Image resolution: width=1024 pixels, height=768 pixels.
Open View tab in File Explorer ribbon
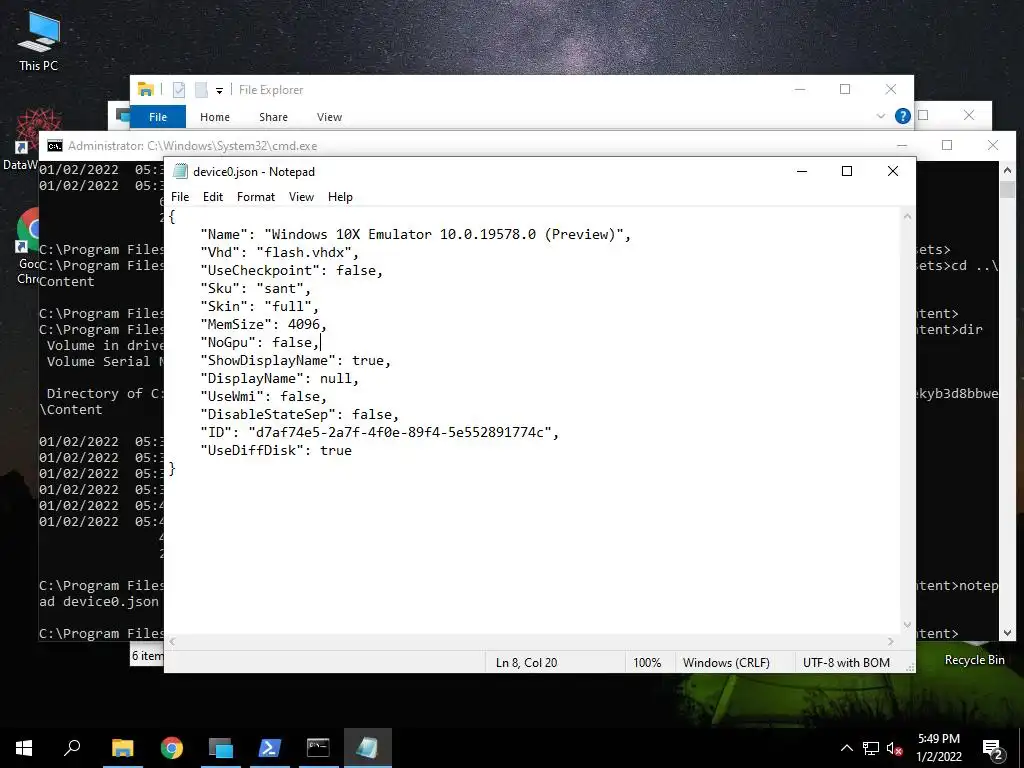(329, 117)
